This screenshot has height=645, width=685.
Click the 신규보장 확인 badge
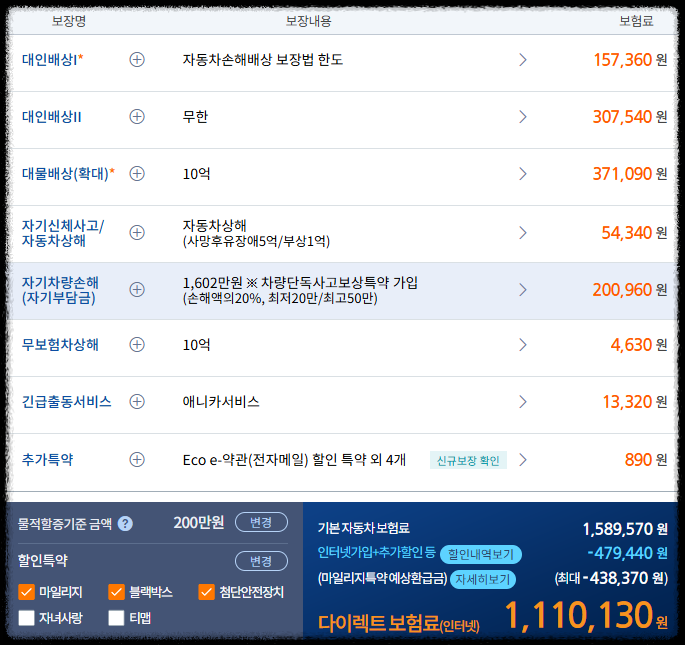(x=468, y=460)
